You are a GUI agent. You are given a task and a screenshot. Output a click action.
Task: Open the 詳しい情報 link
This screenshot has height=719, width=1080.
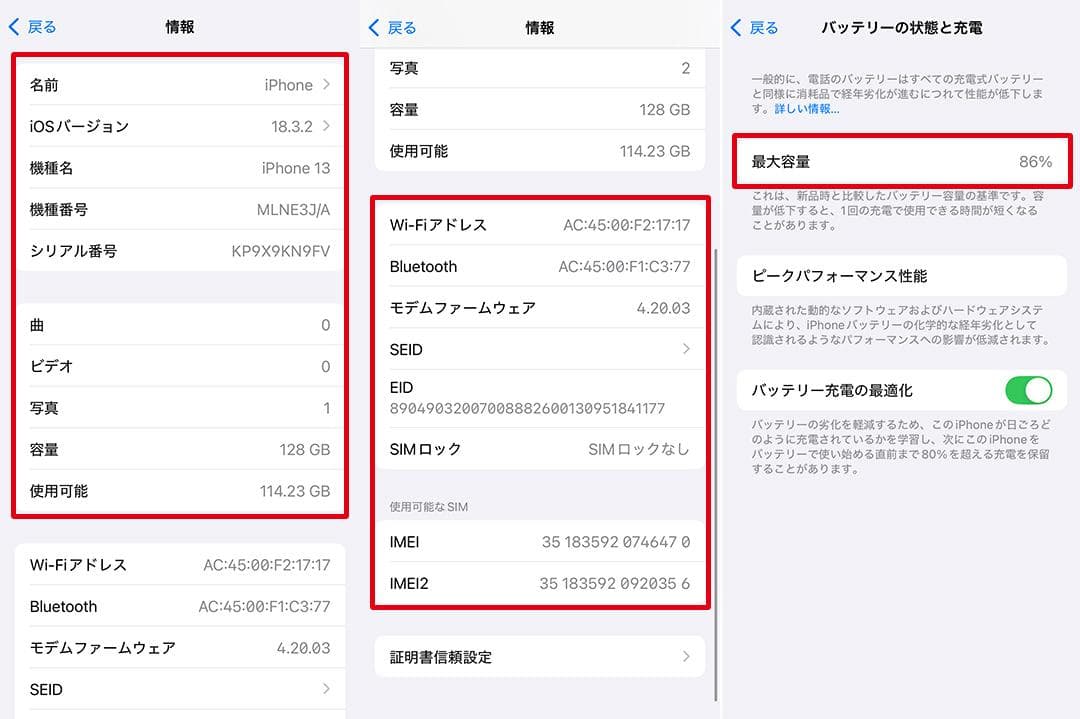[x=807, y=109]
